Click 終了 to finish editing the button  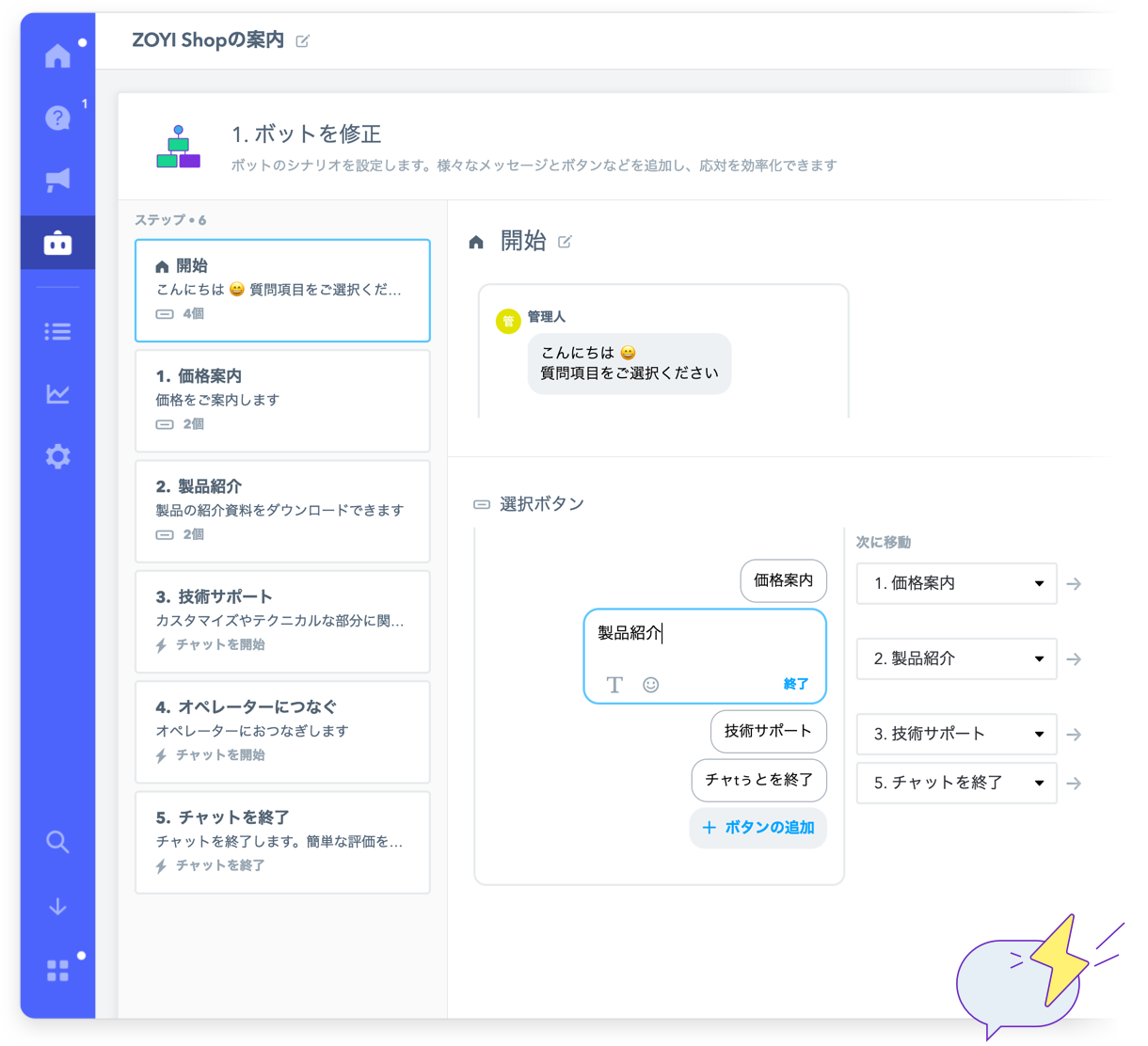[795, 684]
